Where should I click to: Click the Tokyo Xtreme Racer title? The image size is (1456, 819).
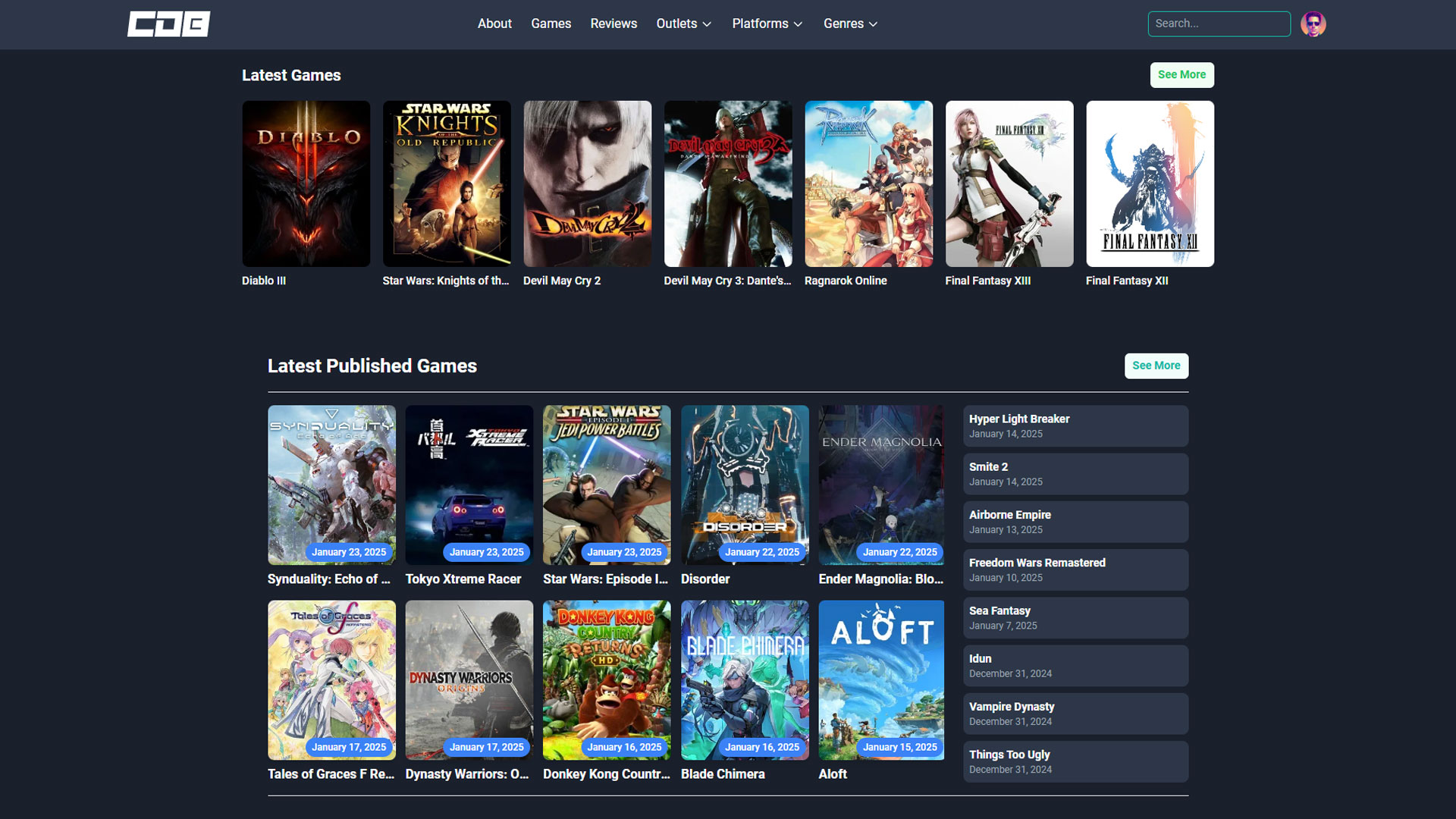coord(463,579)
